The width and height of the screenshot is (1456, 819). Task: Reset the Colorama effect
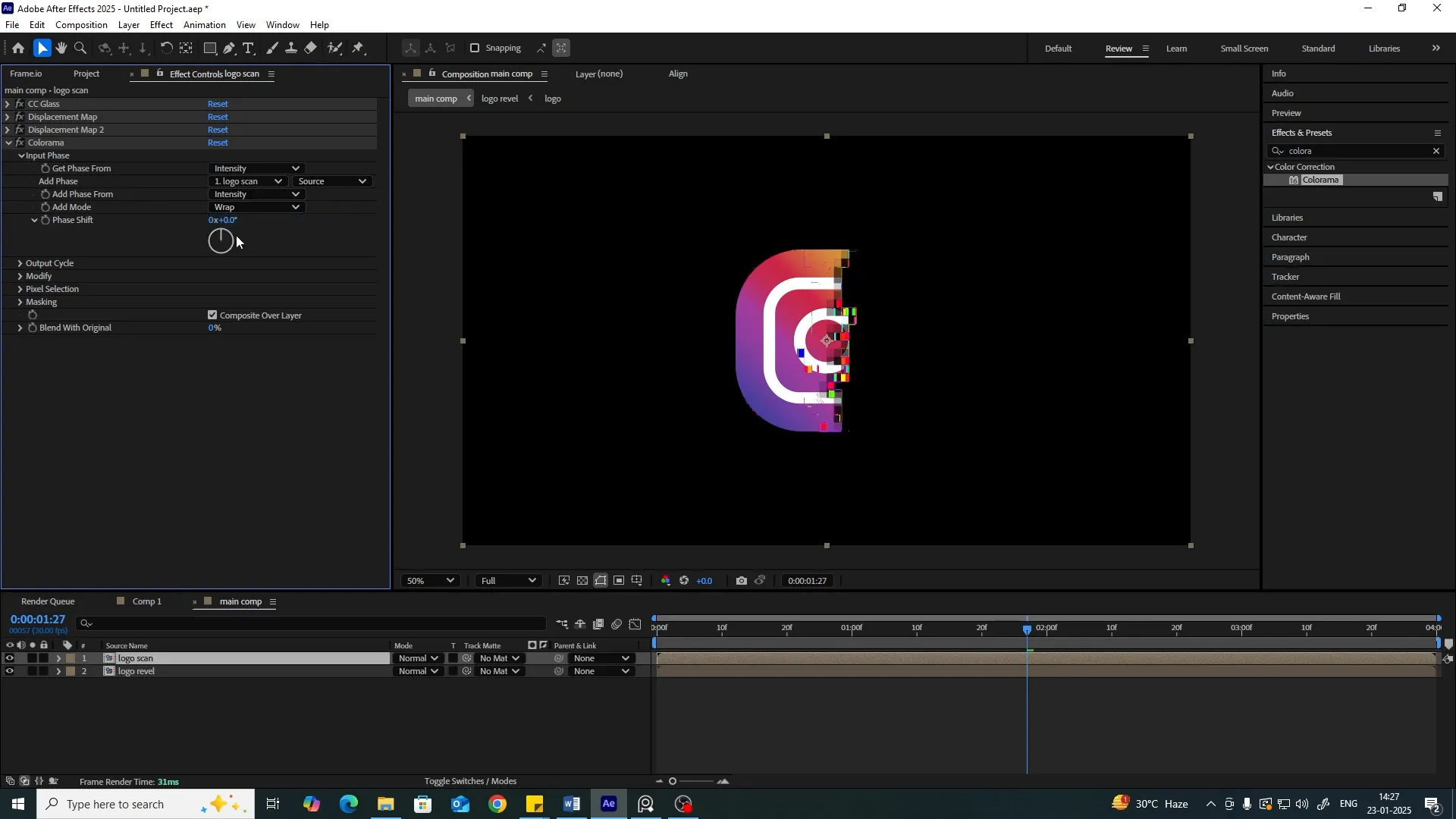[x=218, y=143]
